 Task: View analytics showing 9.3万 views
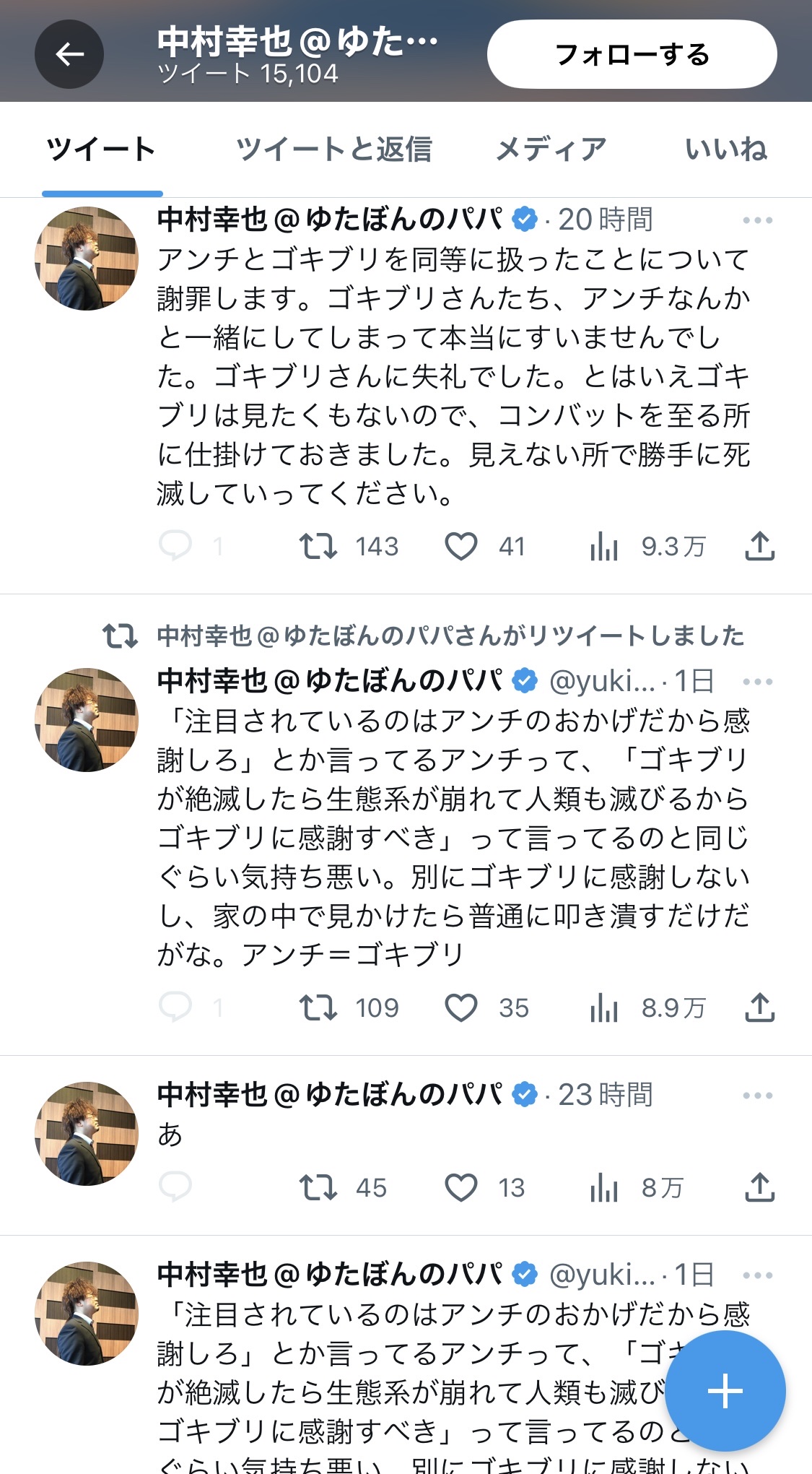(604, 546)
